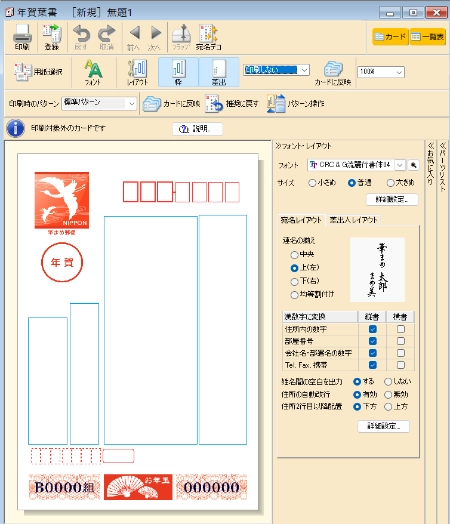
Task: Toggle the 枠 frame display button
Action: click(x=178, y=72)
